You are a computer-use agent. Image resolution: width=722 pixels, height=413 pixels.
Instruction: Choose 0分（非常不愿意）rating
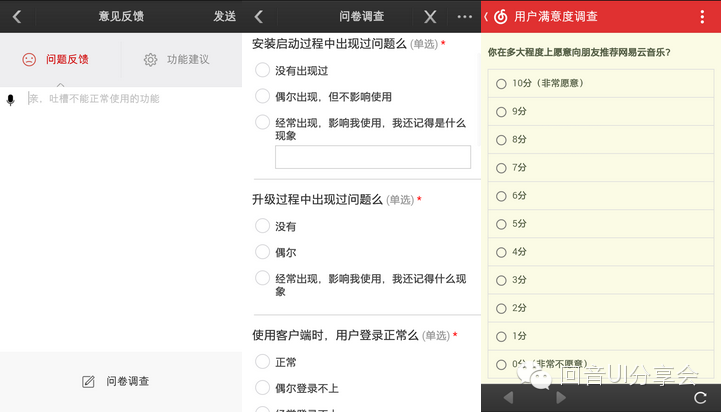coord(601,365)
